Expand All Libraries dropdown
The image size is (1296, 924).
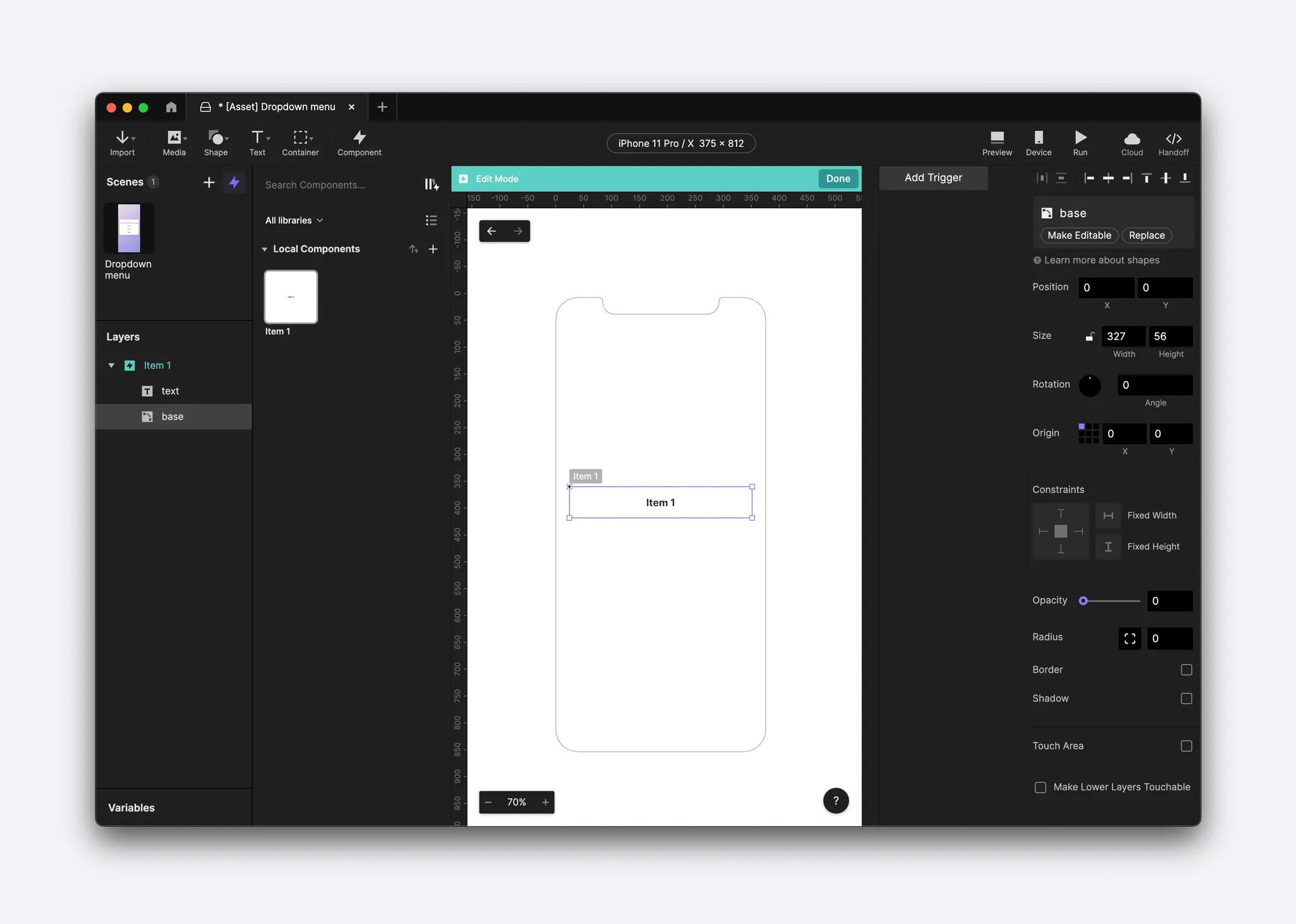293,220
